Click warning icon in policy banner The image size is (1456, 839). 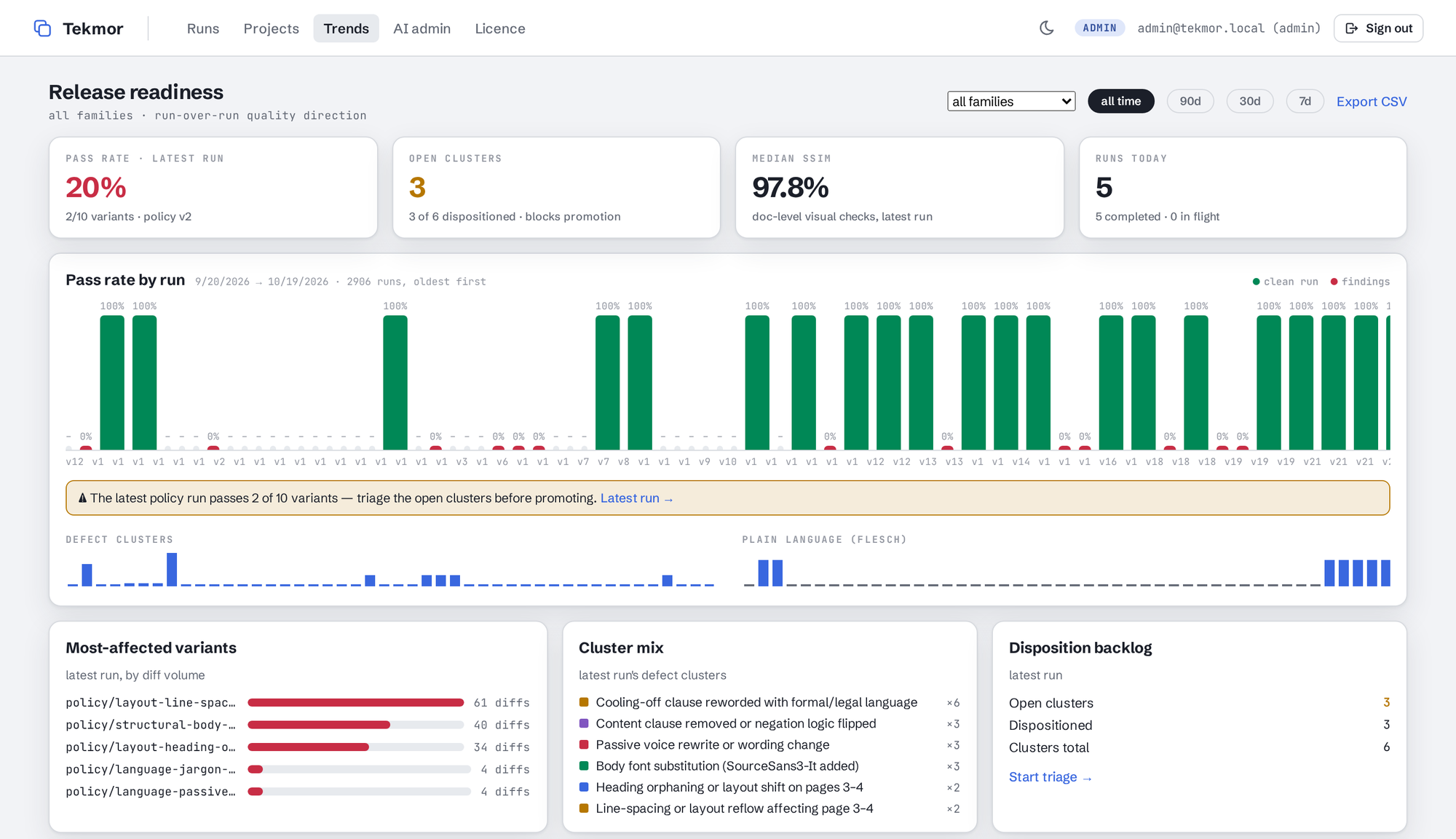(82, 498)
